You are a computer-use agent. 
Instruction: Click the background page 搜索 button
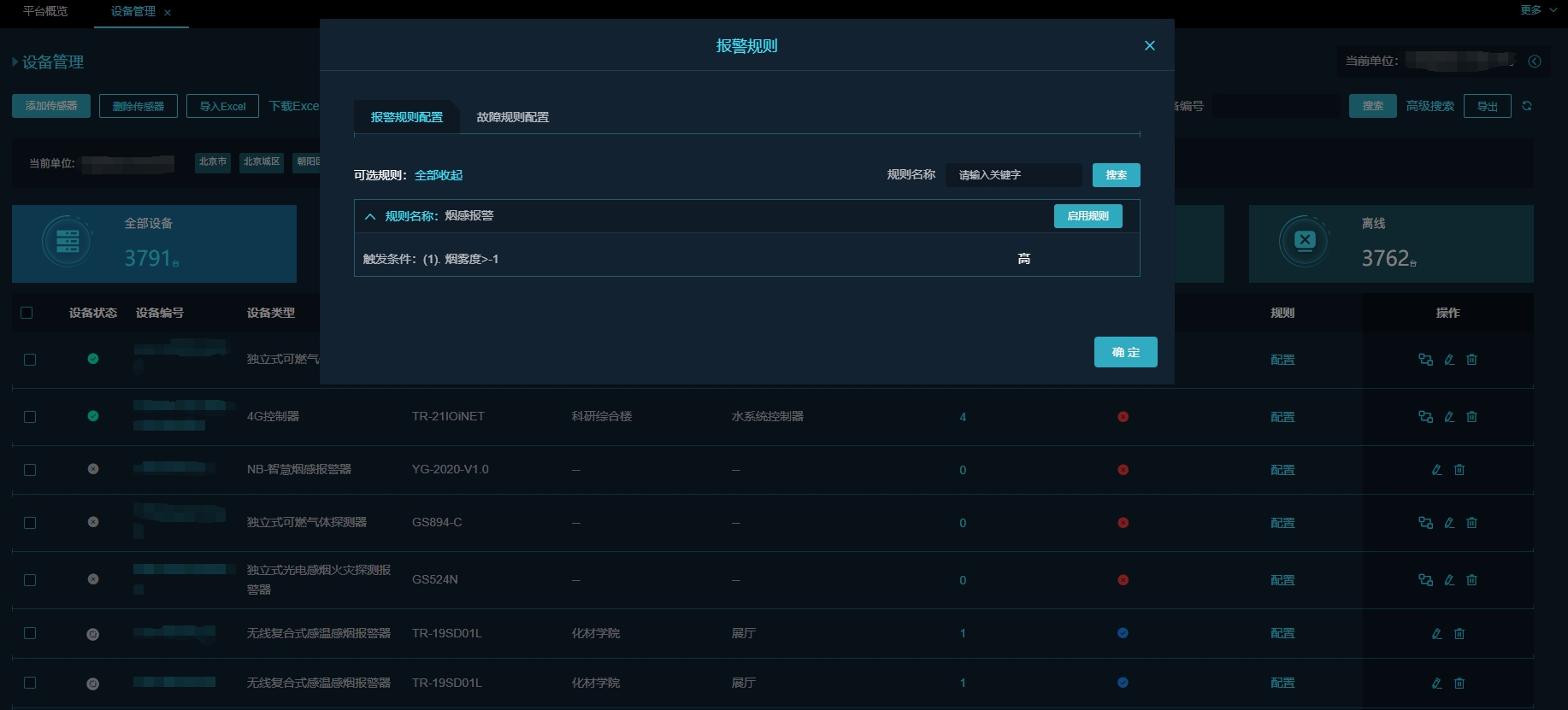pos(1373,106)
